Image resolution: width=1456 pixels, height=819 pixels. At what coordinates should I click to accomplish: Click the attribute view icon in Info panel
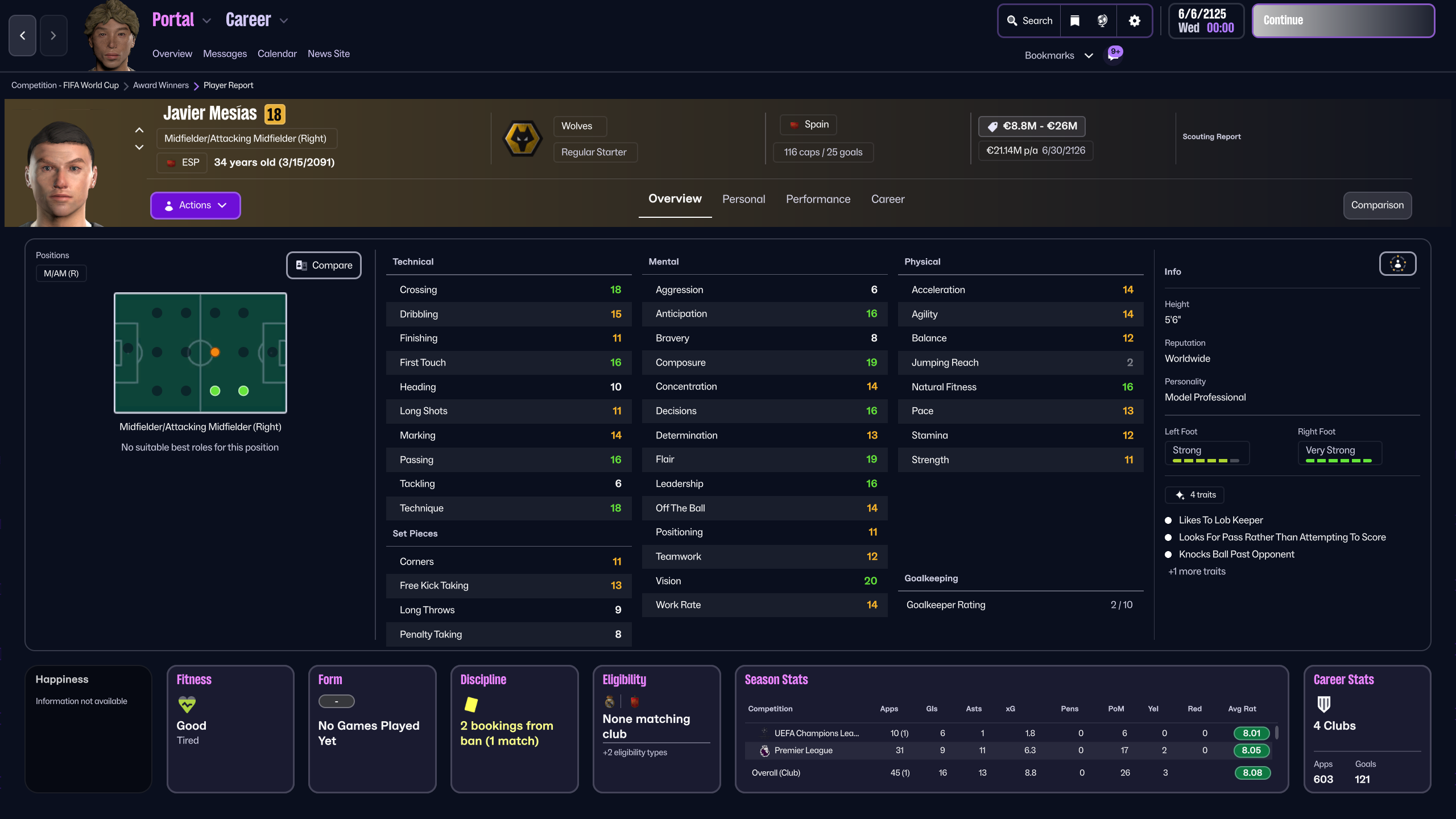(x=1397, y=264)
